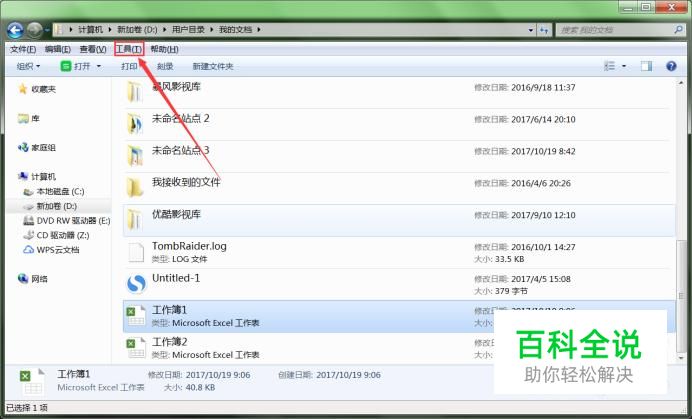Image resolution: width=692 pixels, height=419 pixels.
Task: Open the 查看(V) menu
Action: tap(93, 49)
